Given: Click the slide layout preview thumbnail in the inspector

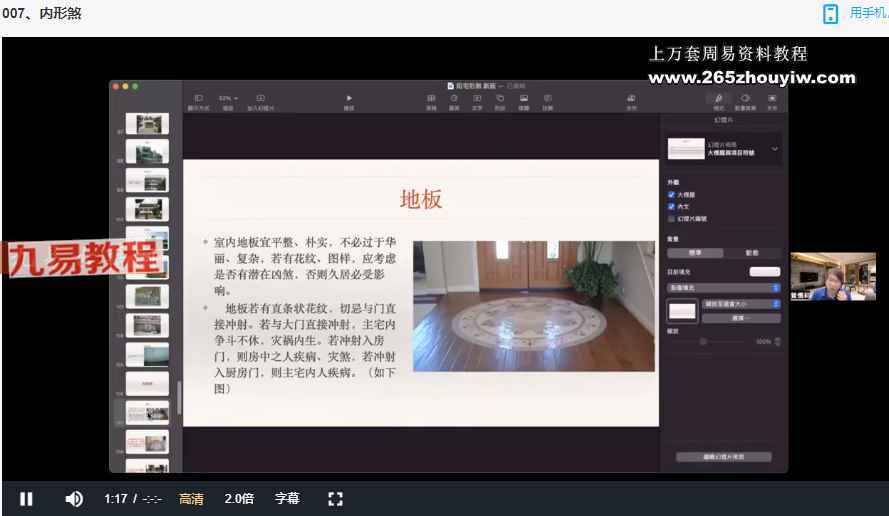Looking at the screenshot, I should click(686, 149).
